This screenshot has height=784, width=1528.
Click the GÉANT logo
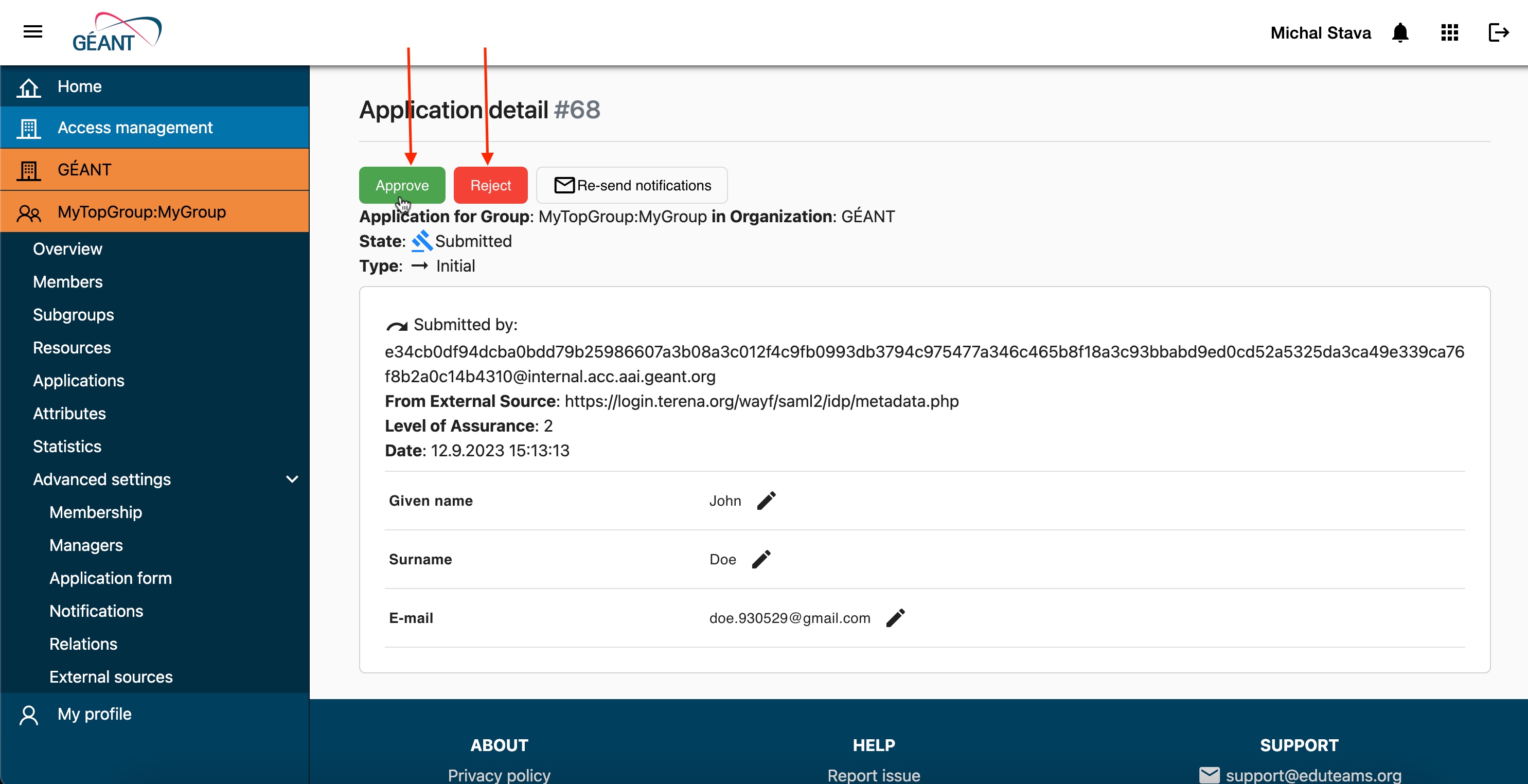coord(116,32)
